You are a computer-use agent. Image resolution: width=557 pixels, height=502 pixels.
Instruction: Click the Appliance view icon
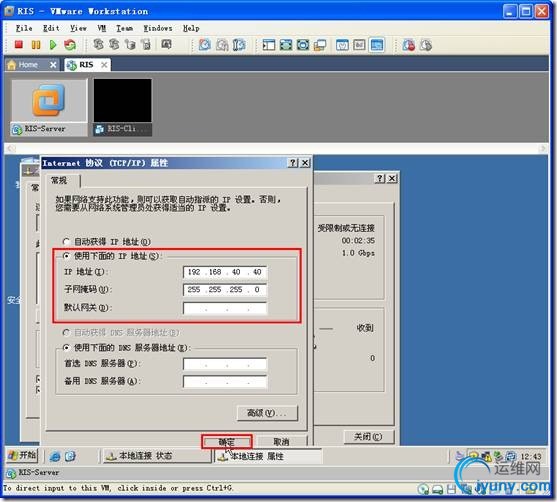pos(359,45)
